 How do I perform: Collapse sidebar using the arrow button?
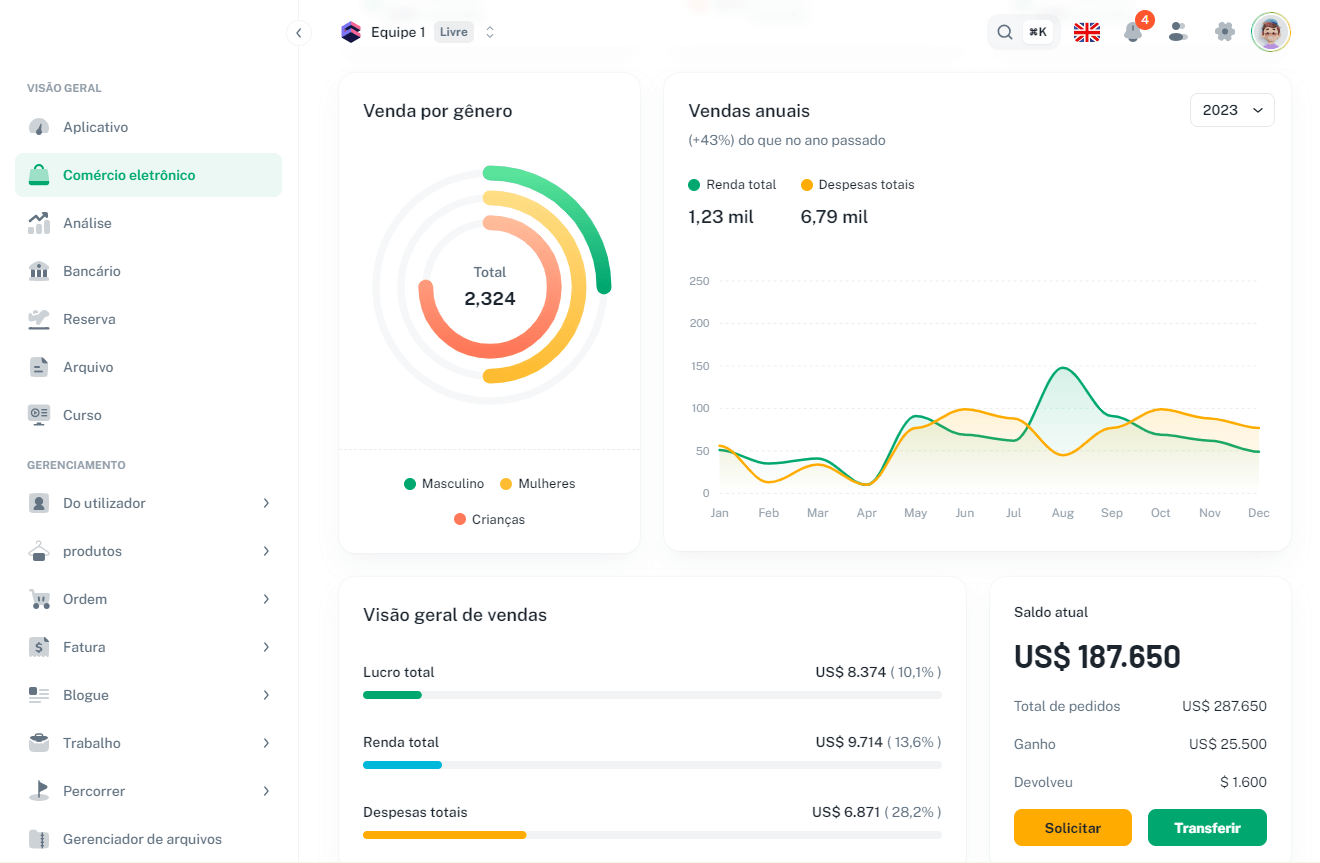(x=298, y=33)
